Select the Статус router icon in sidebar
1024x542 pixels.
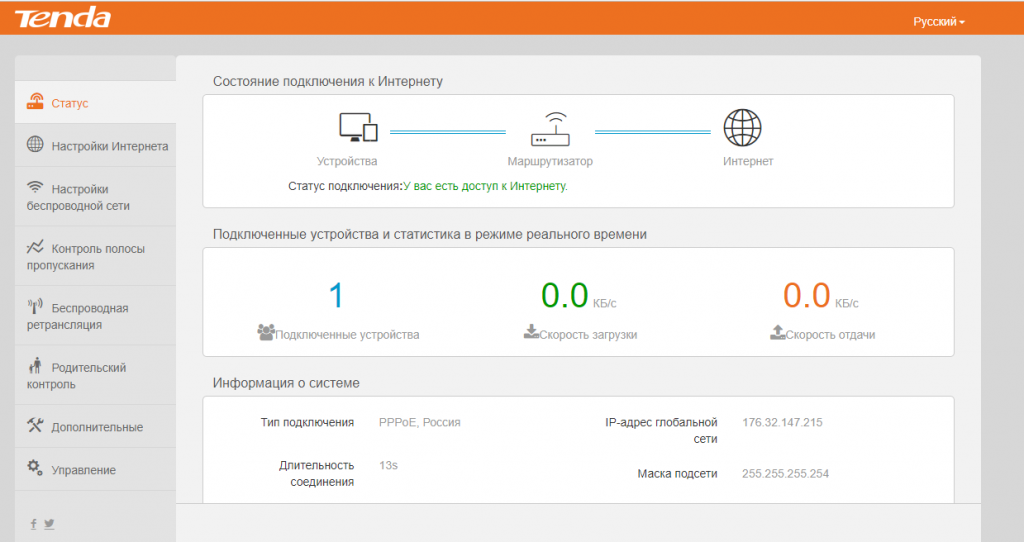point(35,101)
